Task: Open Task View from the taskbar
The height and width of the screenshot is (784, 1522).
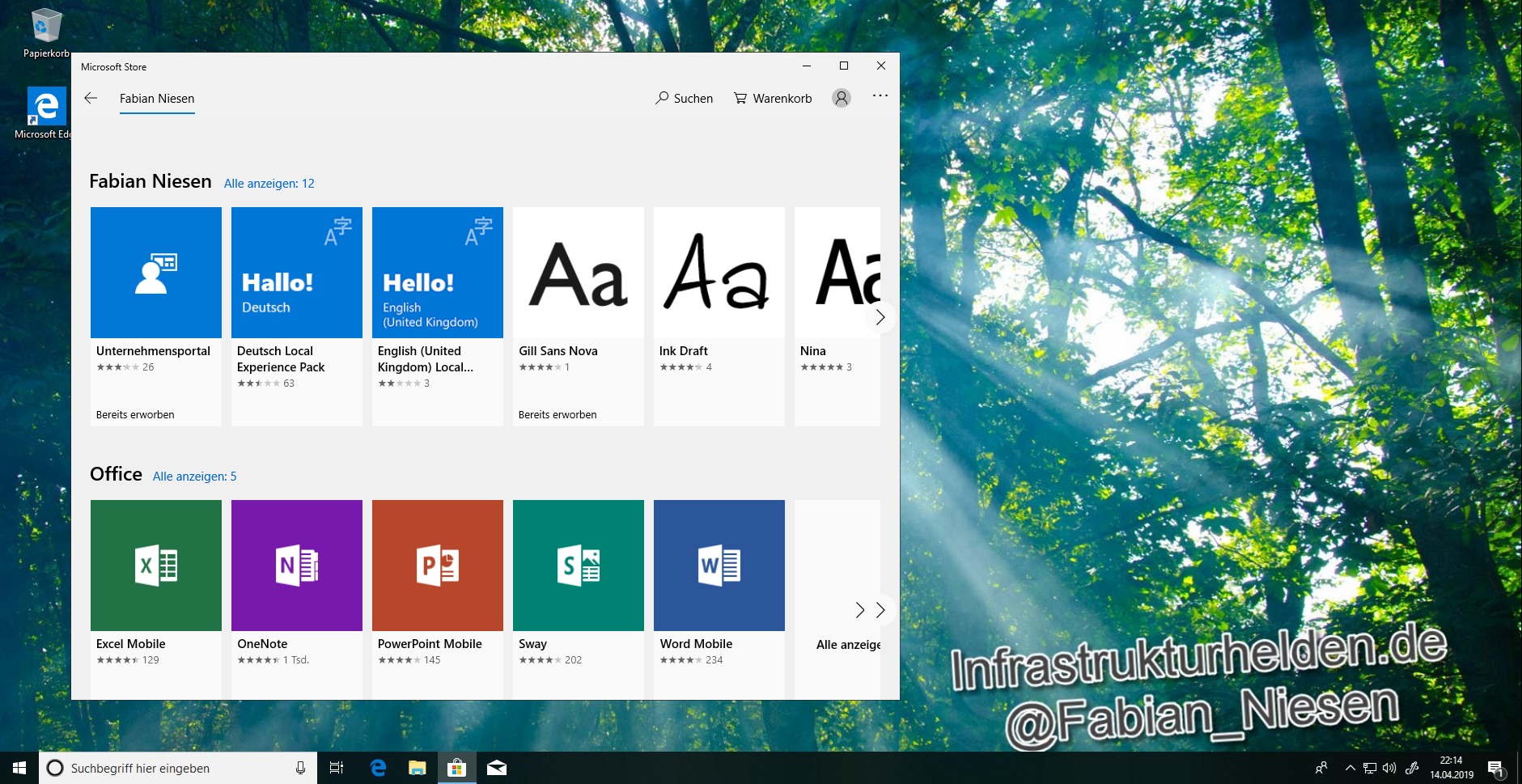Action: (x=337, y=768)
